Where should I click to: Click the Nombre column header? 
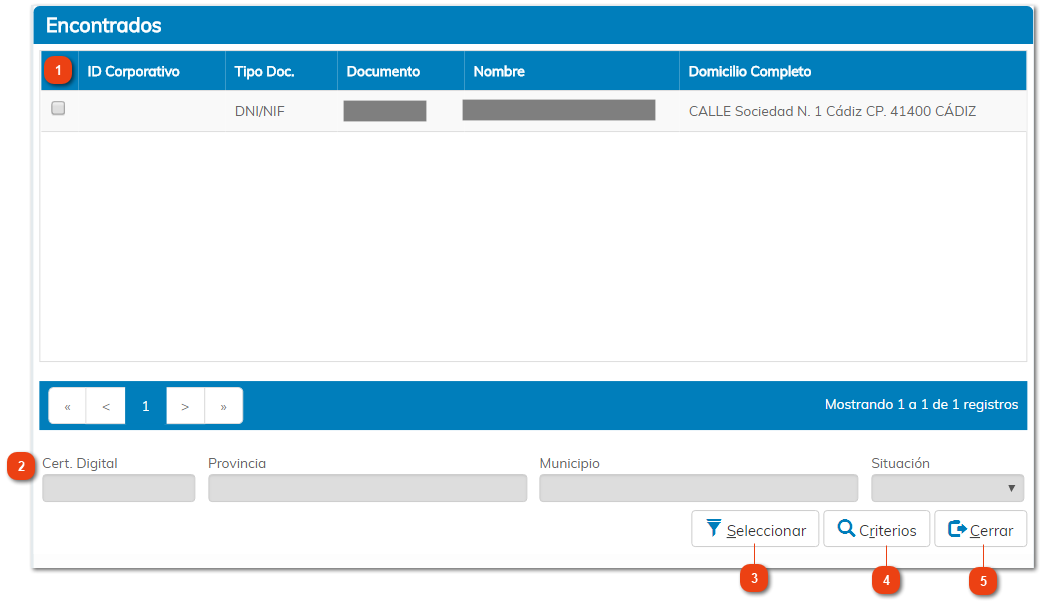499,72
